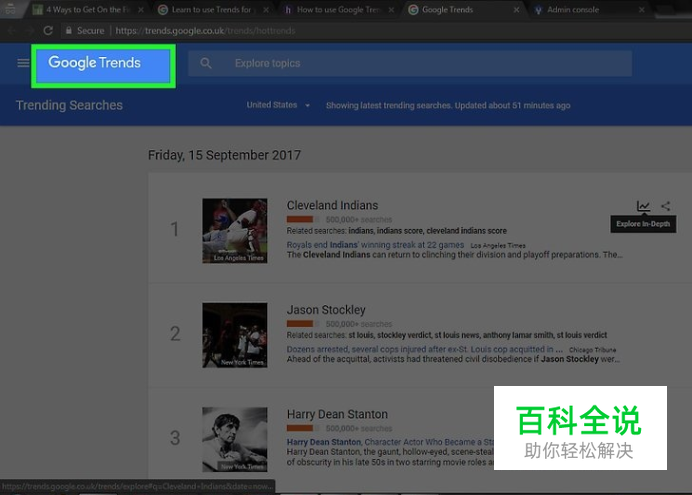Image resolution: width=692 pixels, height=495 pixels.
Task: Click the 'Trending Searches' heading
Action: [69, 105]
